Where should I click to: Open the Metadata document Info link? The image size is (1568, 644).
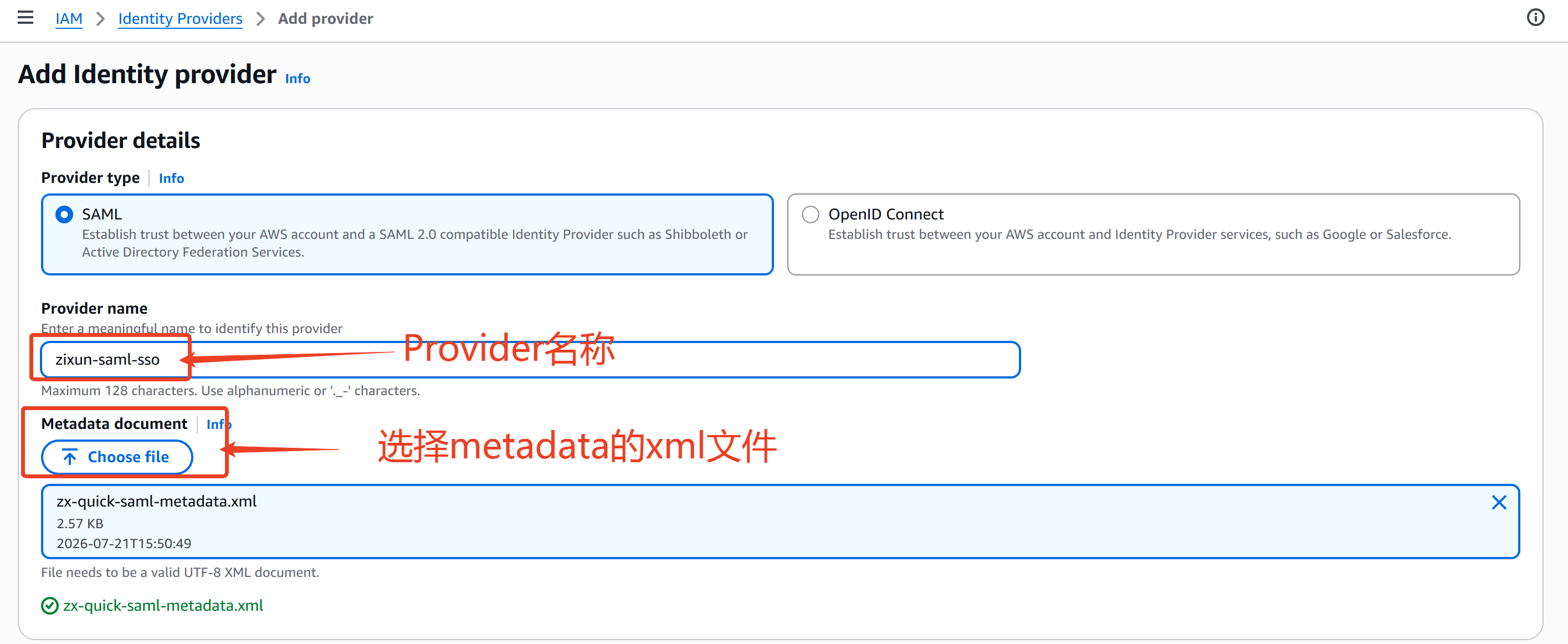[x=218, y=425]
